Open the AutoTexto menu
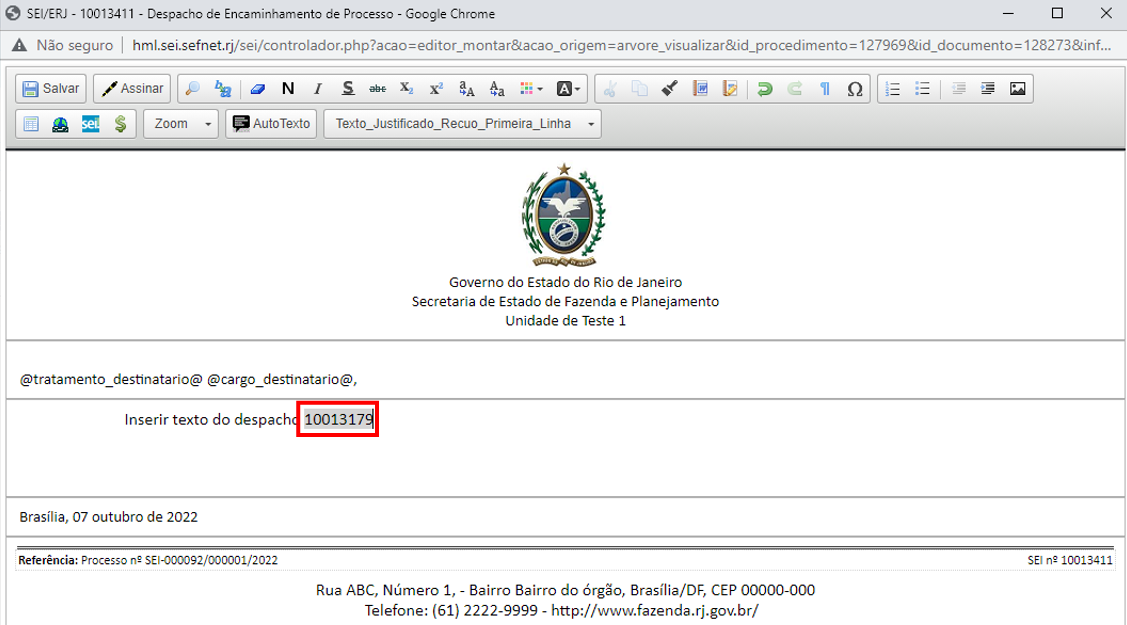 (x=271, y=124)
